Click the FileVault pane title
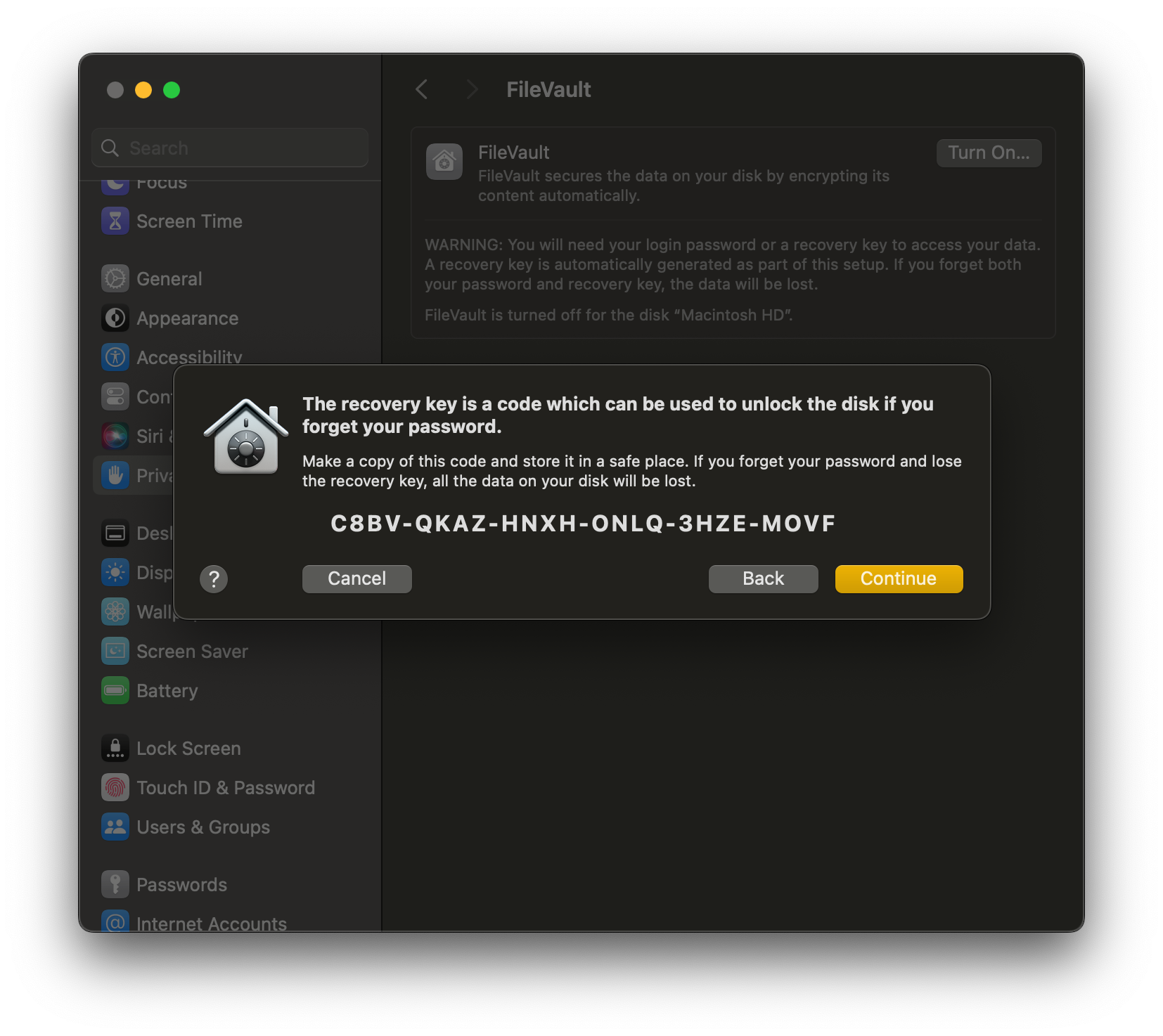The image size is (1163, 1036). pyautogui.click(x=548, y=89)
